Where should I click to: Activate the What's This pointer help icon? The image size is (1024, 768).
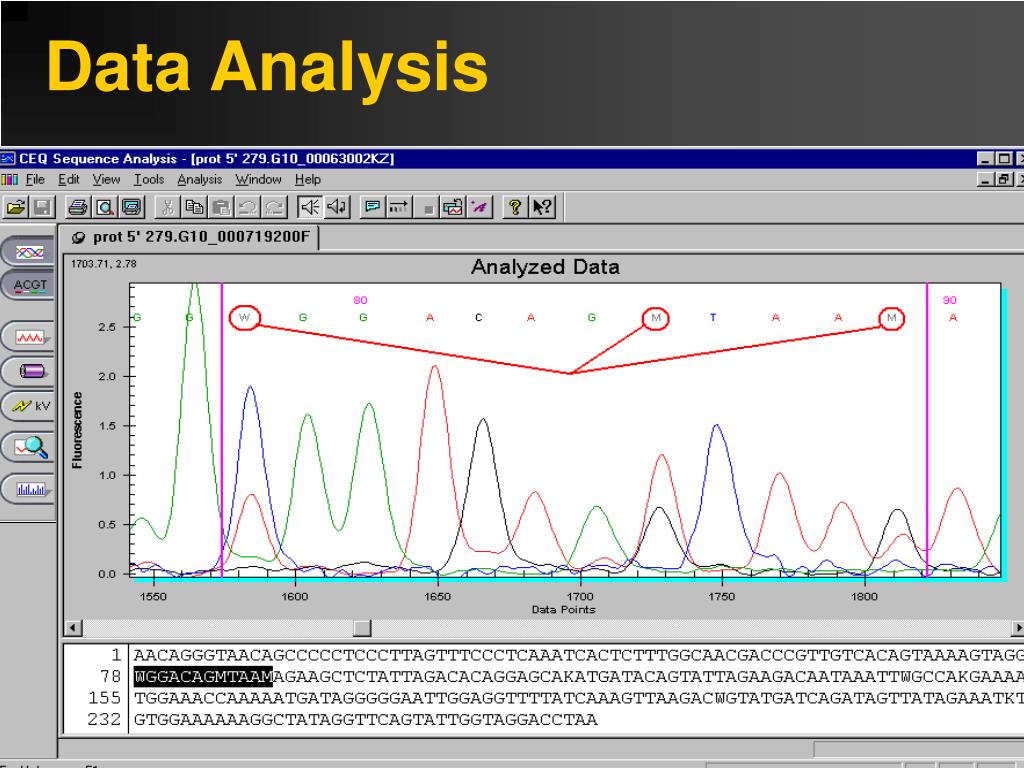pos(542,208)
